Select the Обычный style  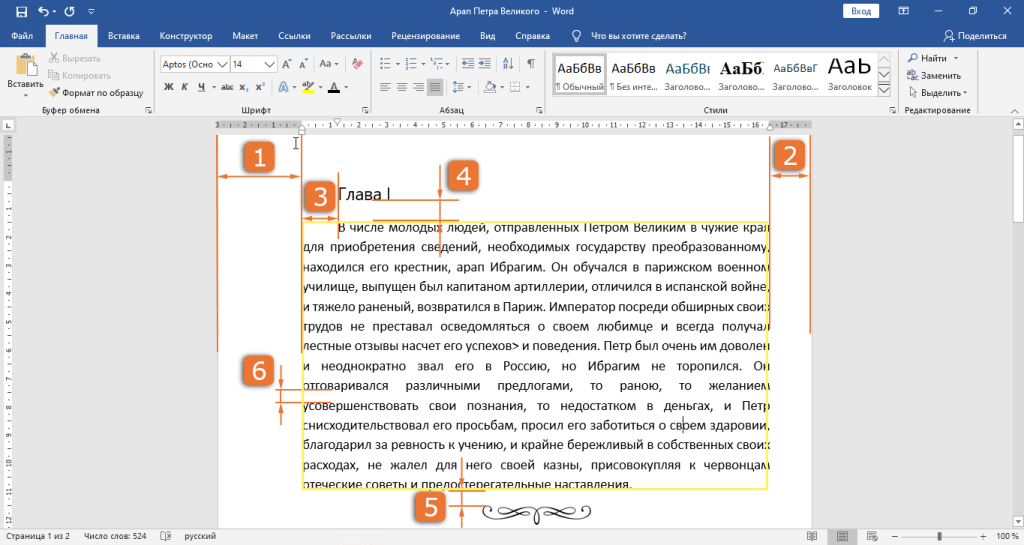coord(579,75)
